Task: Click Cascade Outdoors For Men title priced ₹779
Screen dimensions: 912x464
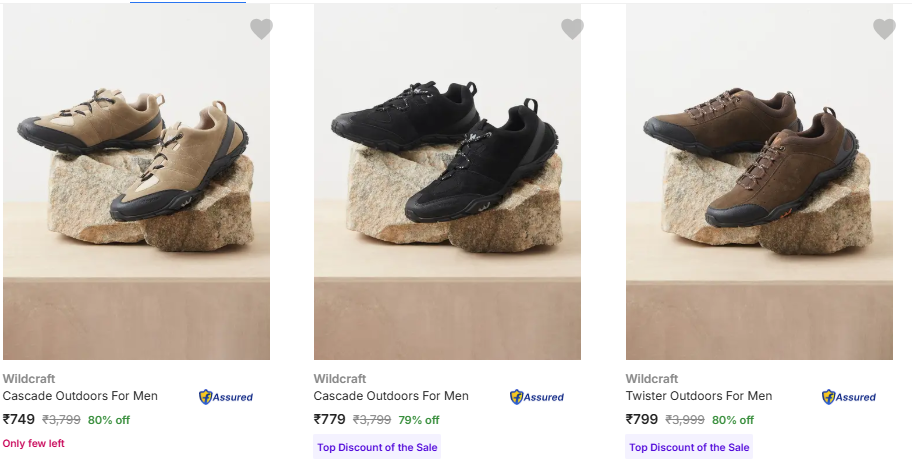Action: pyautogui.click(x=391, y=396)
